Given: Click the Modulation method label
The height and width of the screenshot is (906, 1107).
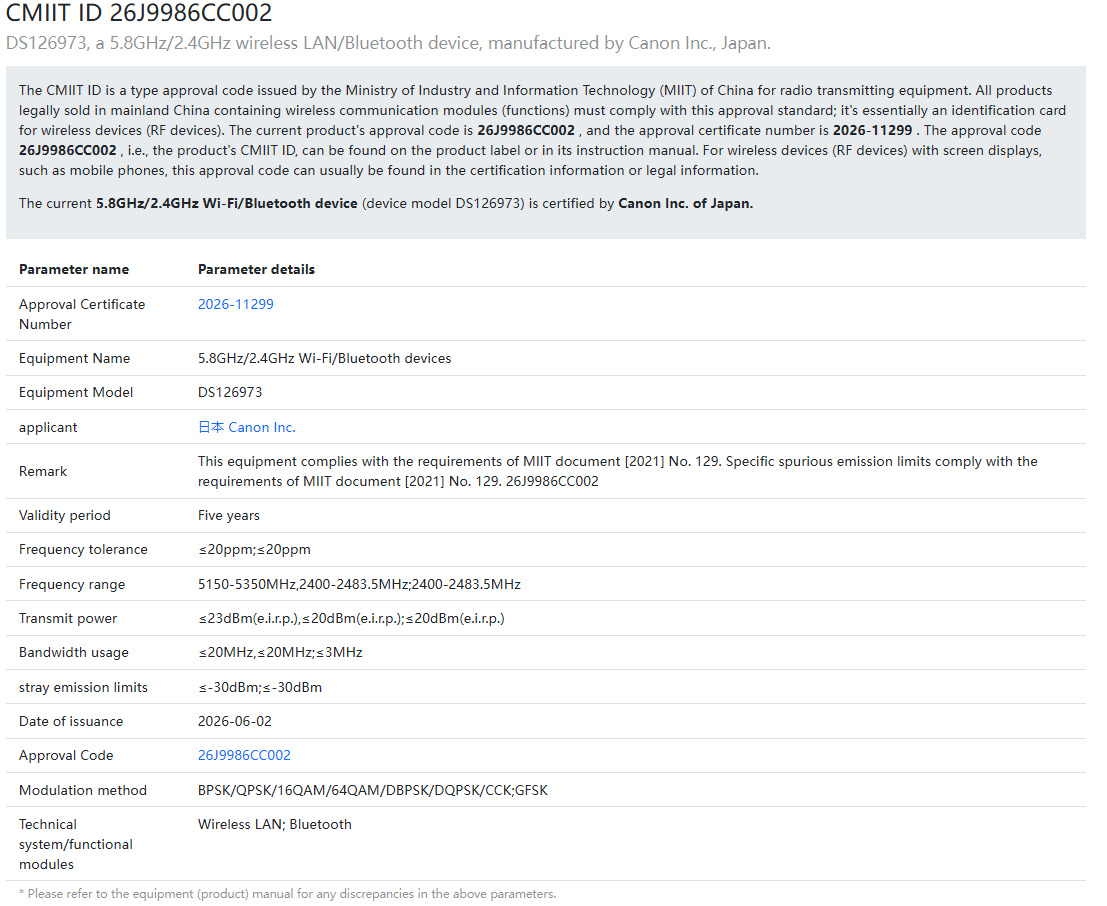Looking at the screenshot, I should 83,790.
